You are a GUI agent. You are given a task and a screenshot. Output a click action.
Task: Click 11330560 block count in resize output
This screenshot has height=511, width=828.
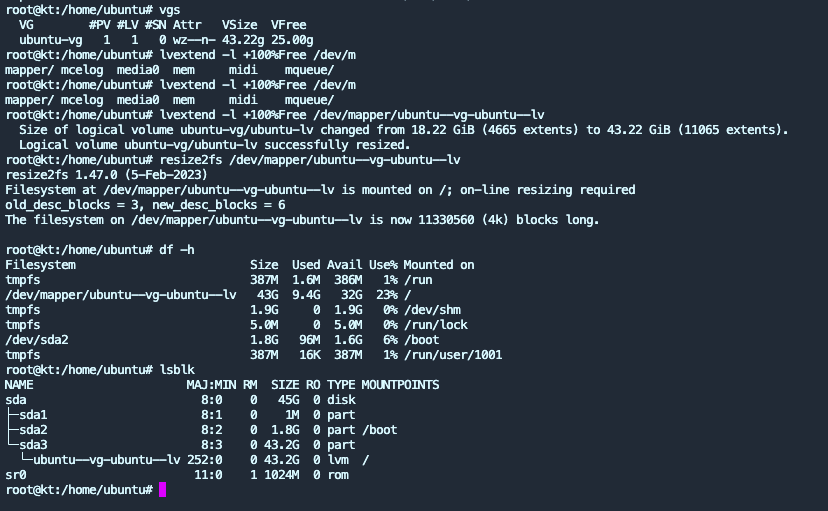[x=446, y=220]
